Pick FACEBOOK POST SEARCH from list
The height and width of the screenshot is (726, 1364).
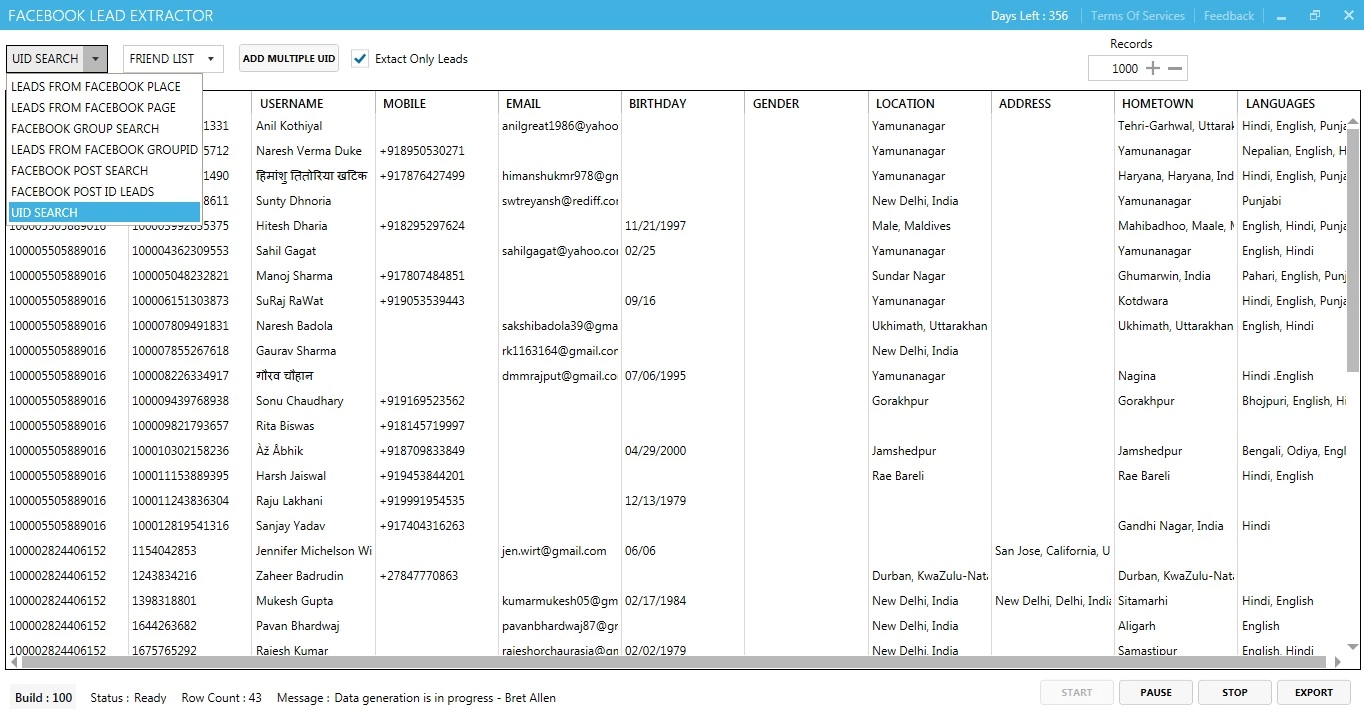tap(79, 171)
